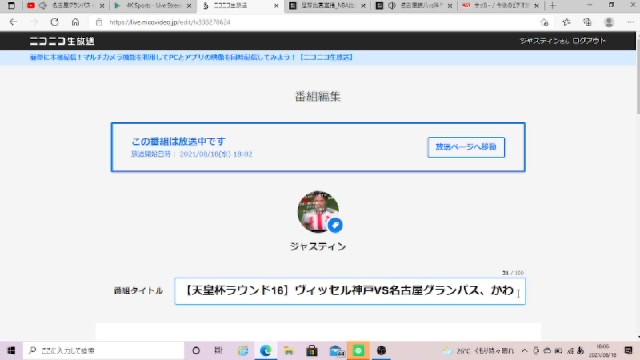Screen dimensions: 640x360
Task: Close the サッカー tab
Action: (536, 6)
